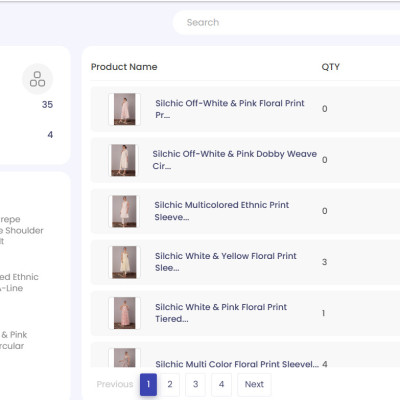Select Silchic Multicolored Ethnic Print Sleeve name
This screenshot has height=400, width=400.
click(x=222, y=211)
